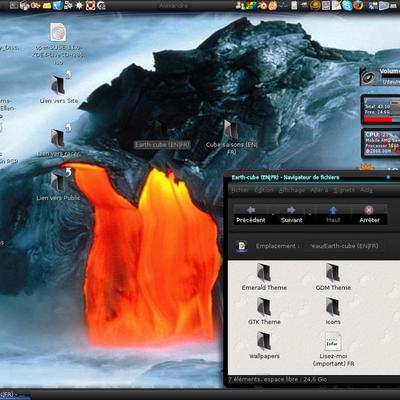
Task: Click the CPU monitor desktop widget
Action: tap(381, 143)
